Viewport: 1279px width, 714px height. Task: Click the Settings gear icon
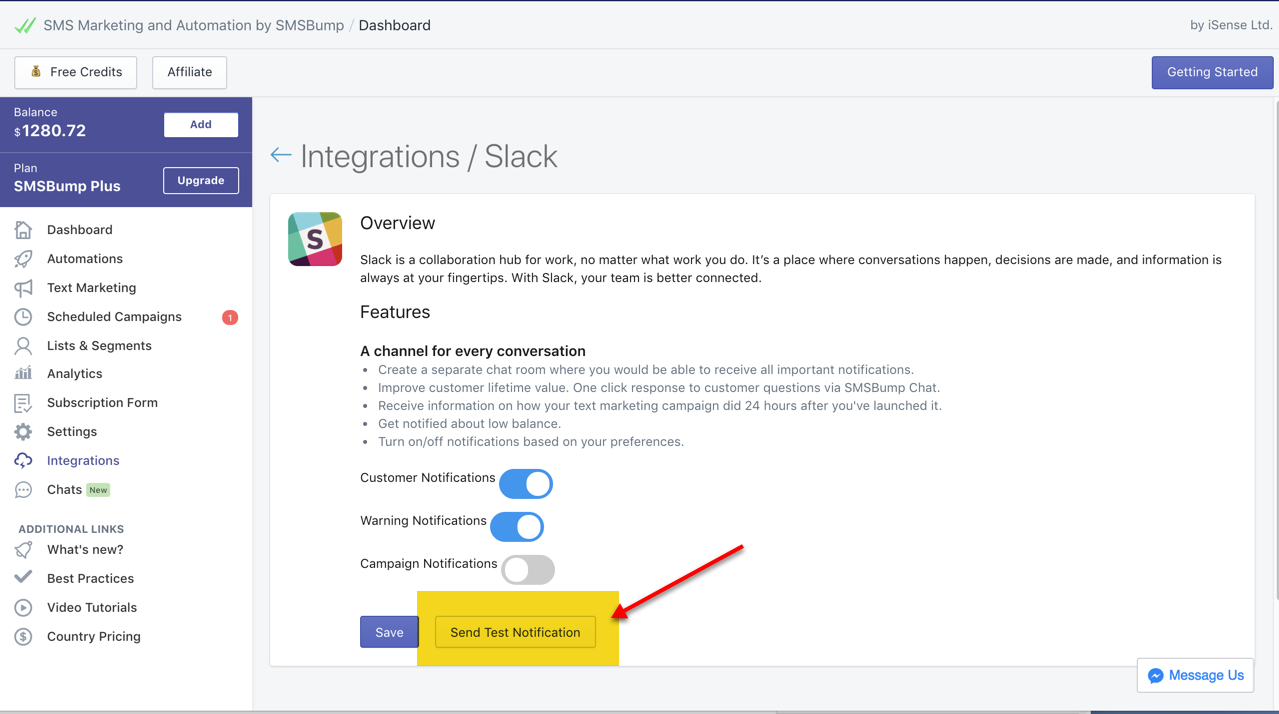[23, 432]
